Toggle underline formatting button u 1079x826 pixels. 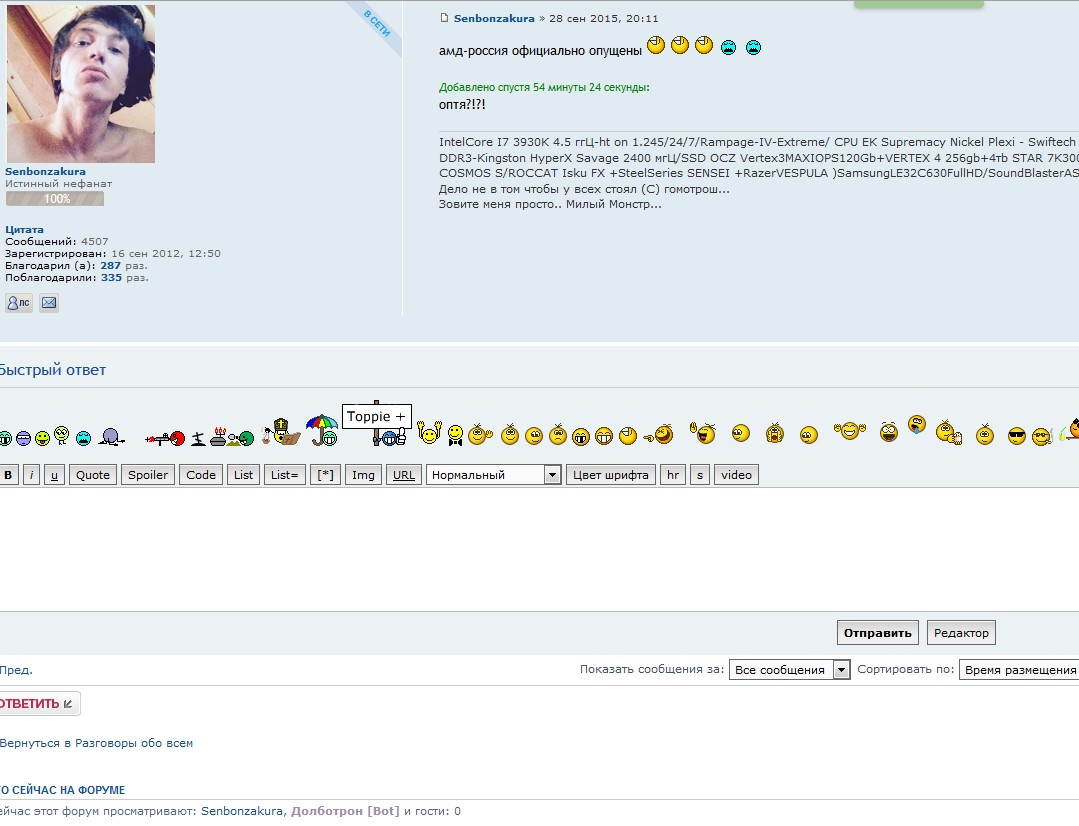coord(54,475)
